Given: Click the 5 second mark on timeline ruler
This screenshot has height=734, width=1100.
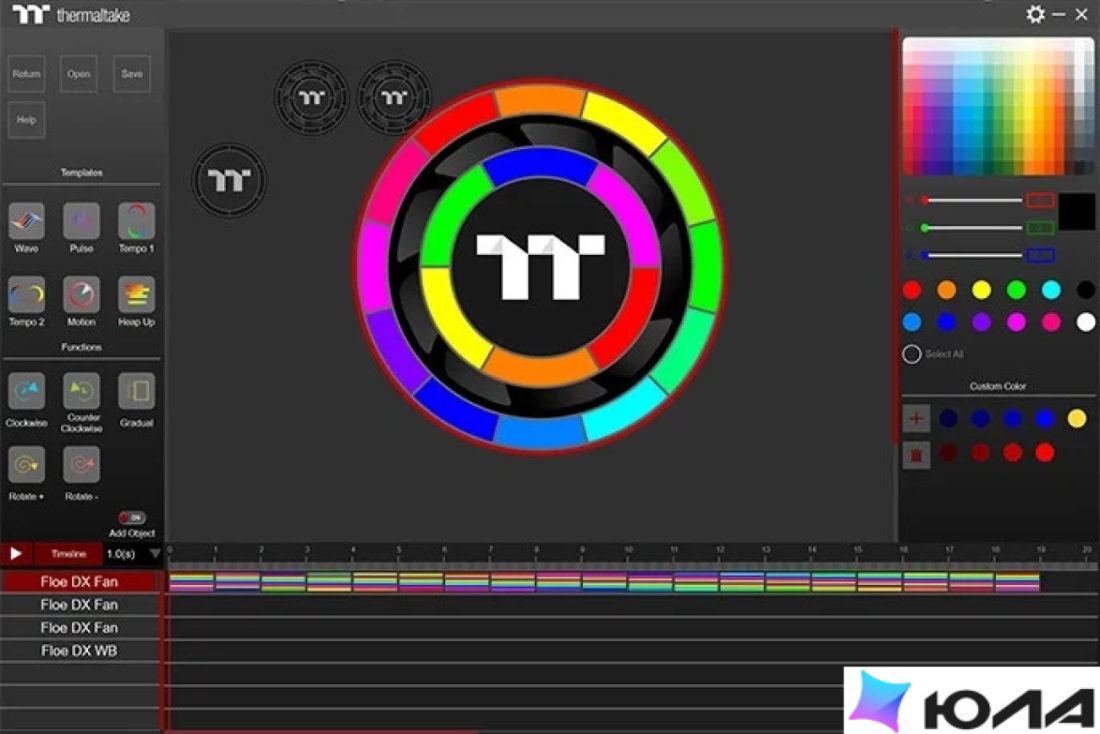Looking at the screenshot, I should (398, 550).
